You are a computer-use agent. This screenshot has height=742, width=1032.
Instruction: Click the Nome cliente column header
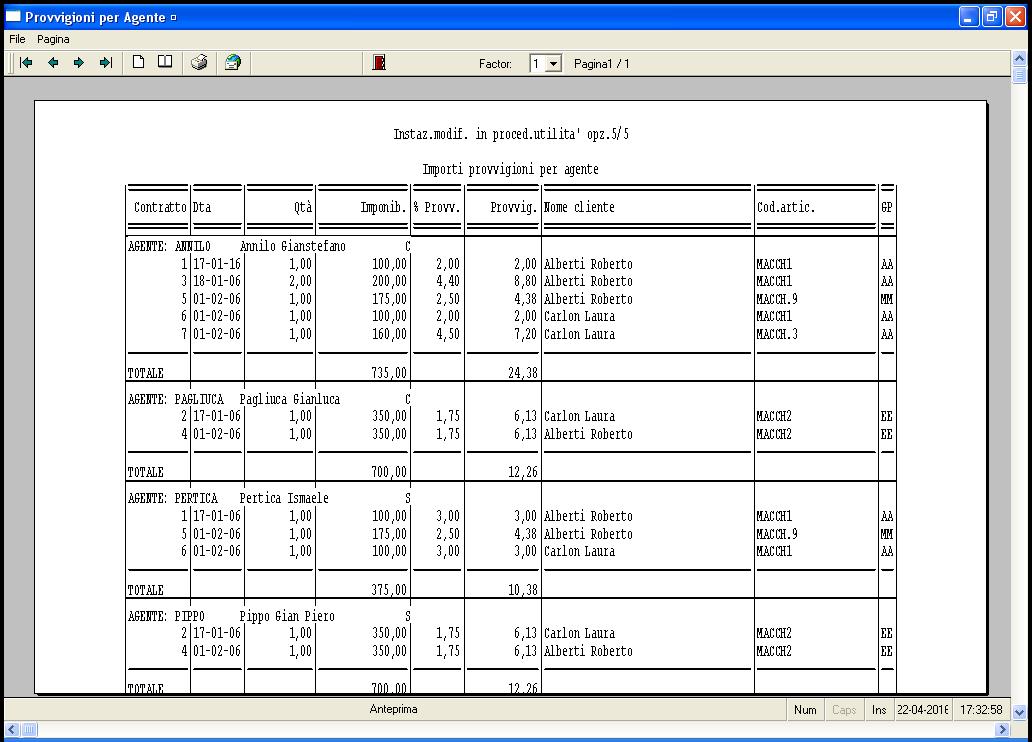[x=579, y=207]
